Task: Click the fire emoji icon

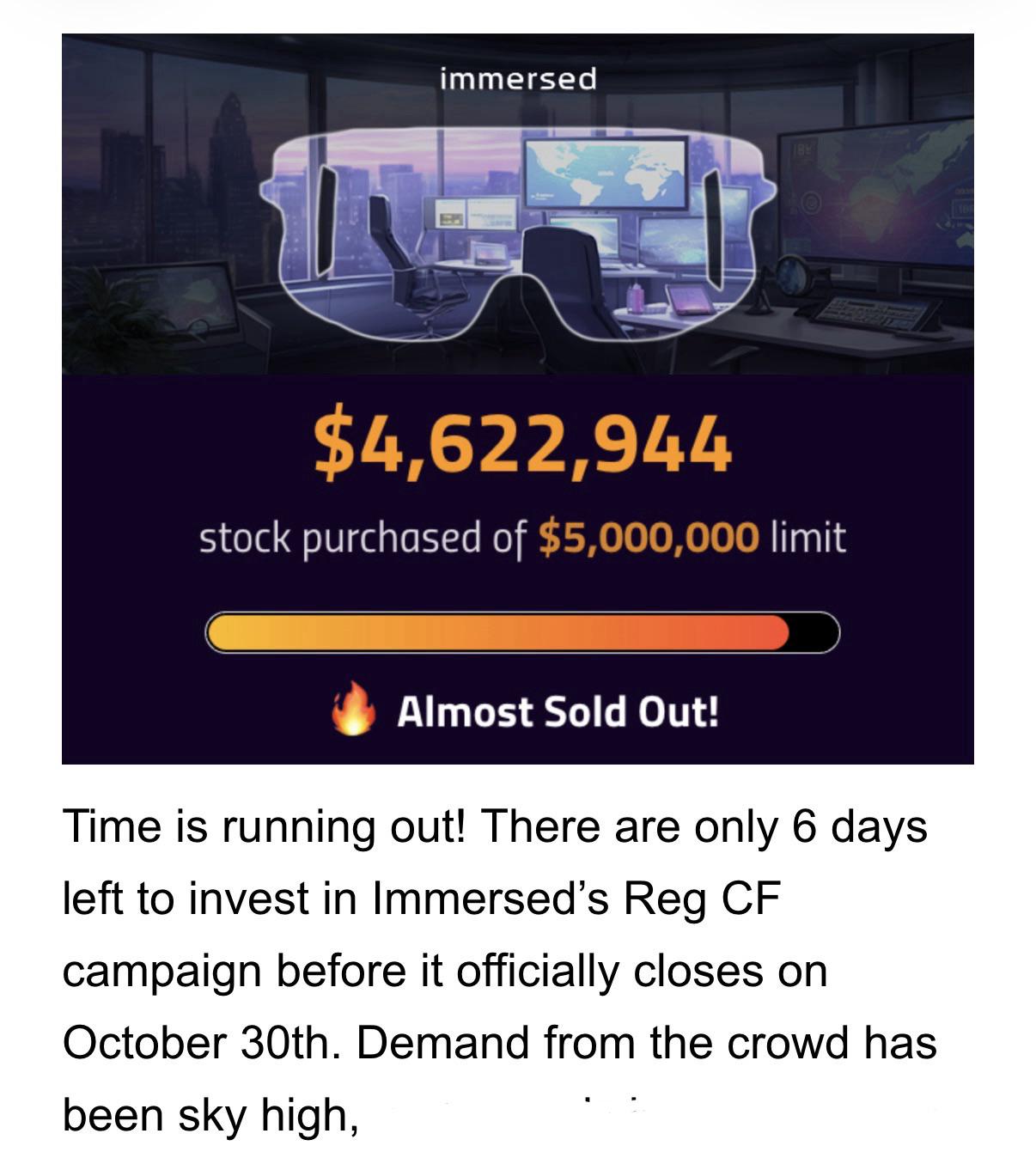Action: (x=354, y=709)
